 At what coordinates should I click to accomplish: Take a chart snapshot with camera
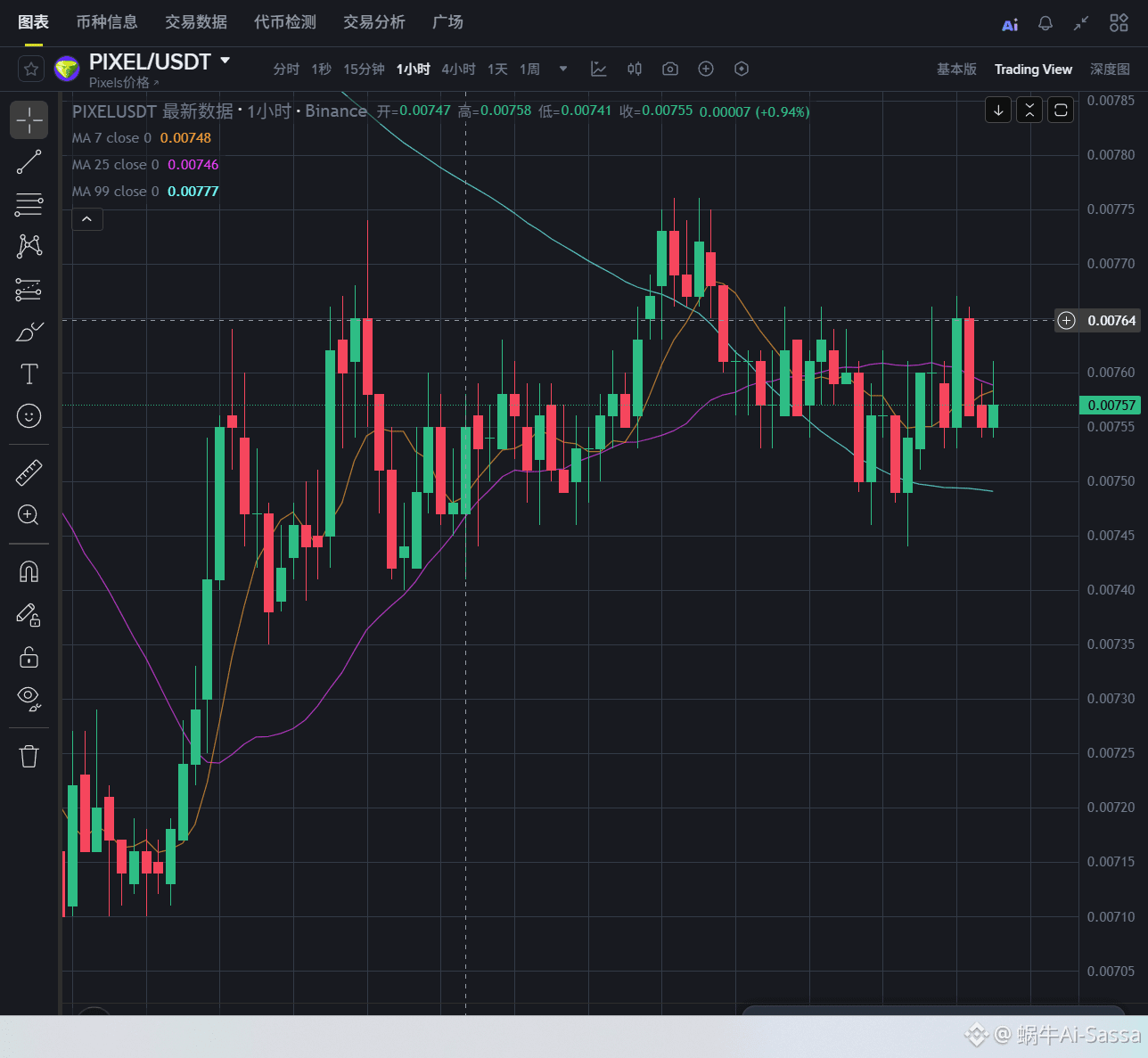pos(670,69)
